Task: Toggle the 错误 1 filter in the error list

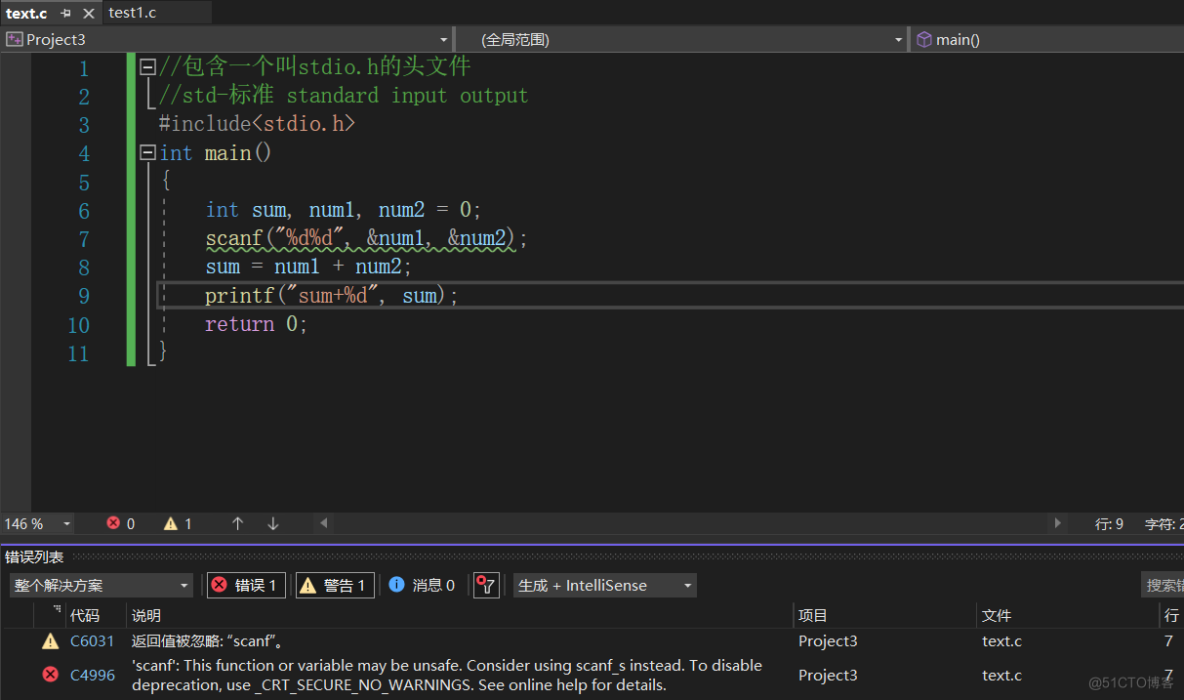Action: [245, 585]
